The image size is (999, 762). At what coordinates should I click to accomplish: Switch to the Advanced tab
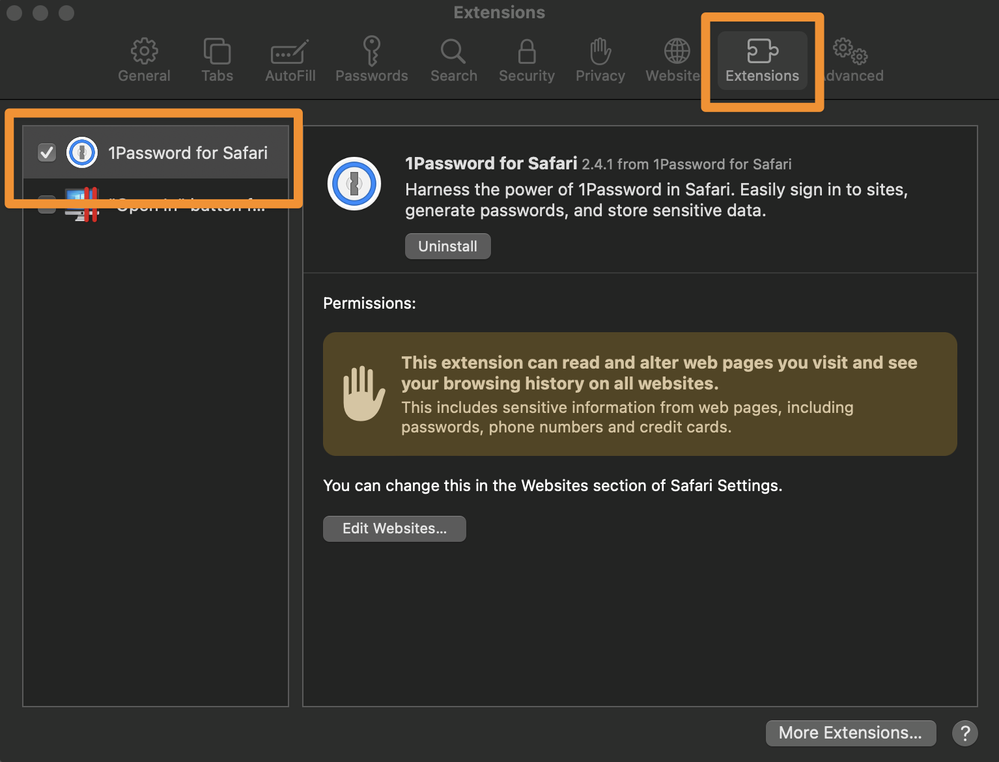coord(852,61)
